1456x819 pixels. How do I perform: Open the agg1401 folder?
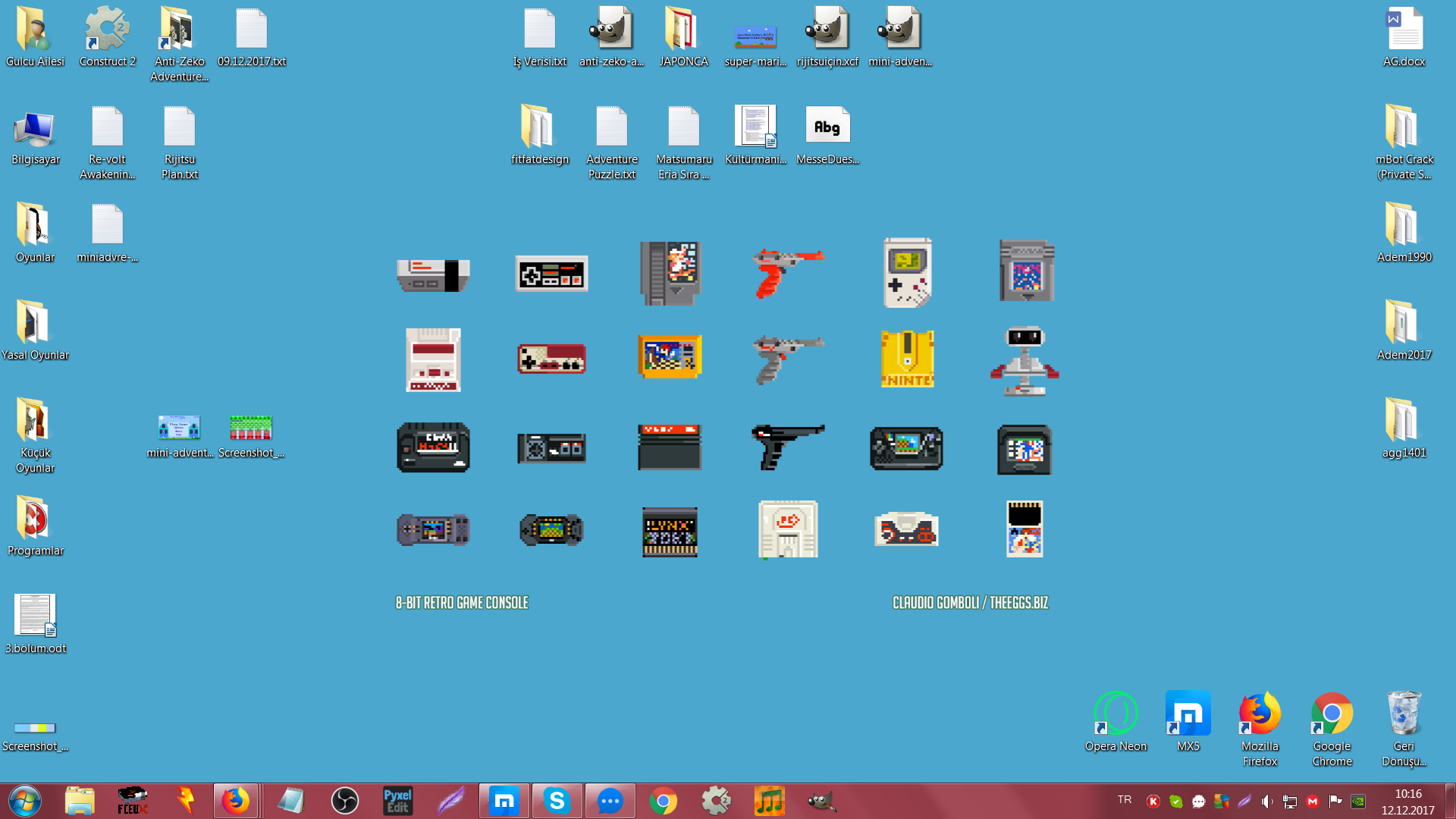1404,429
